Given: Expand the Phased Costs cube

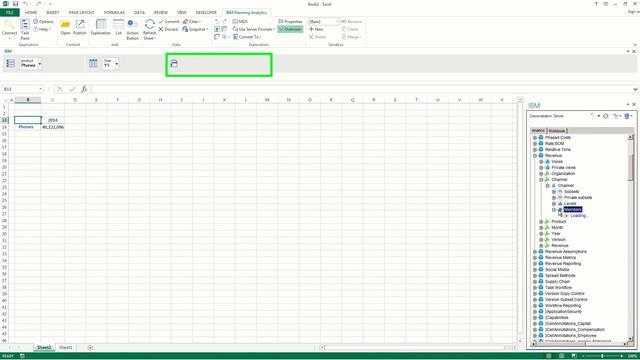Looking at the screenshot, I should 535,138.
